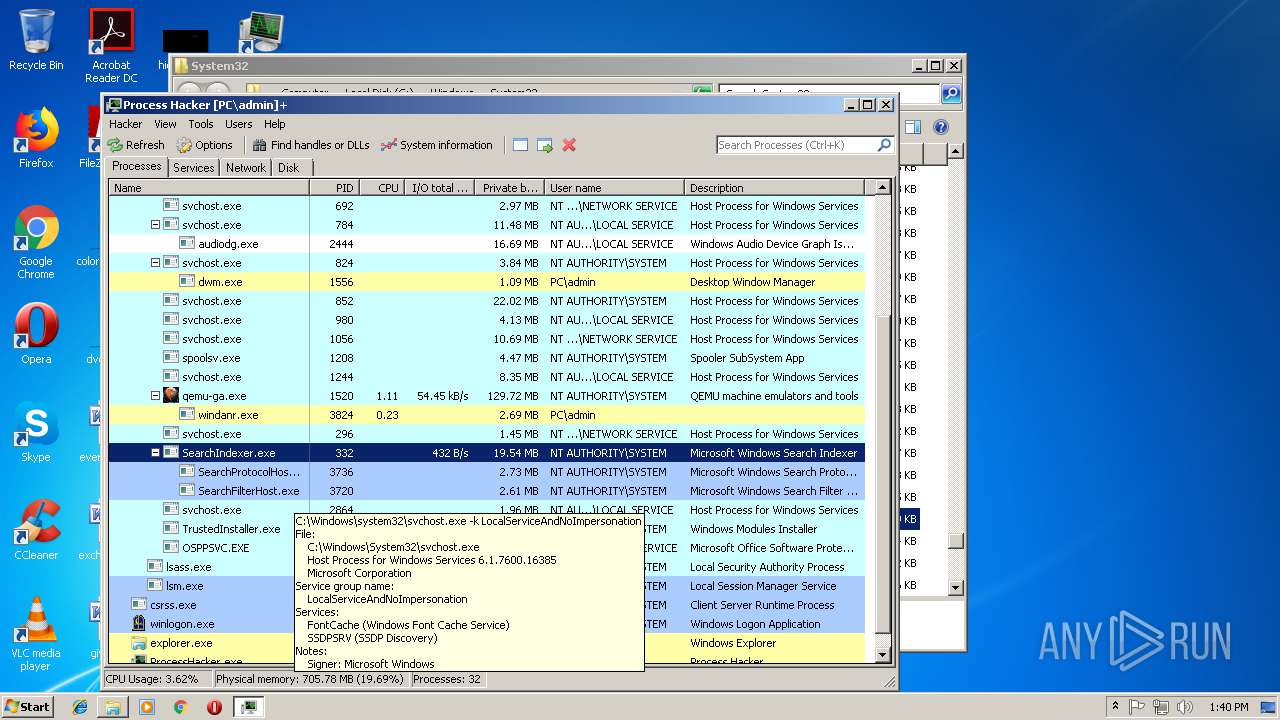Screen dimensions: 1280x720
Task: Open the Hacker menu
Action: [x=126, y=124]
